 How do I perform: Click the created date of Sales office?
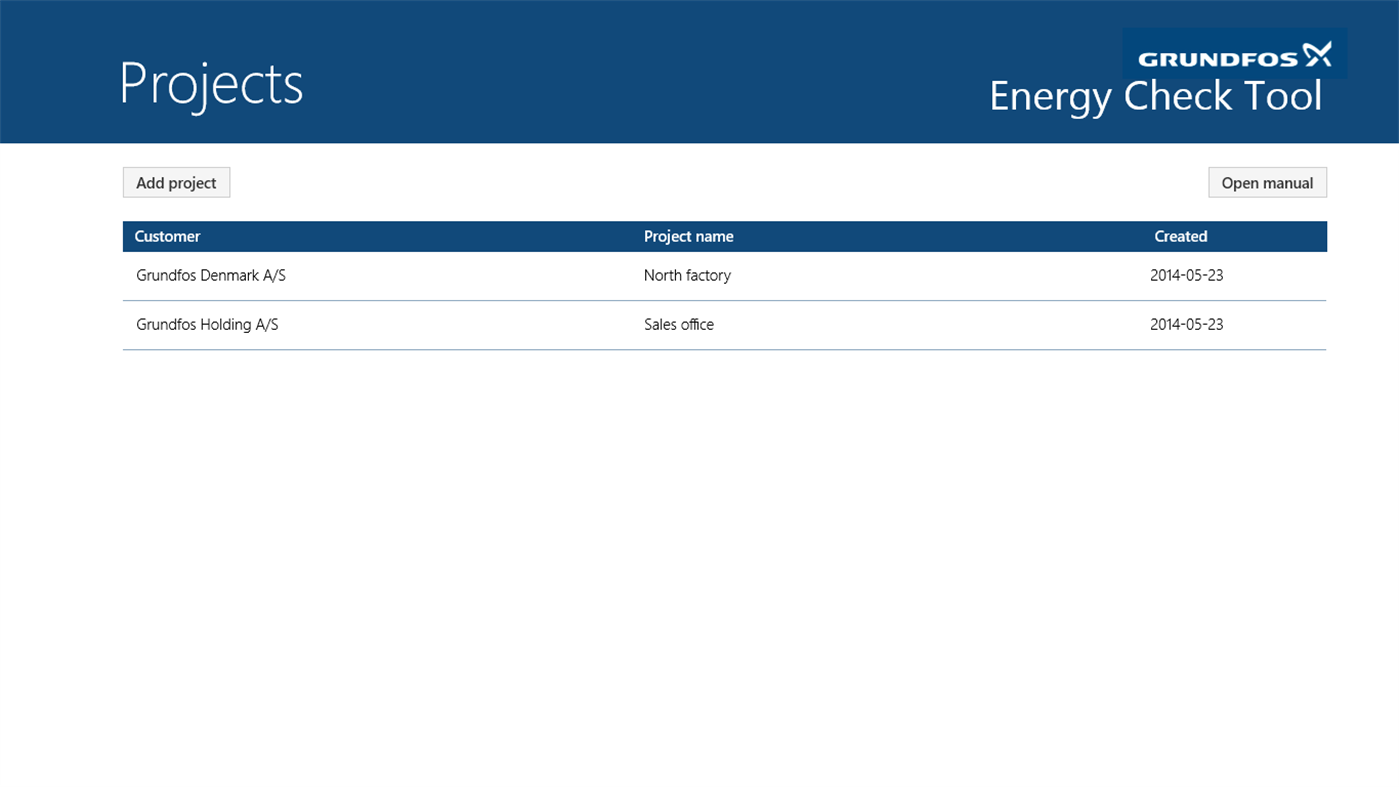coord(1187,324)
